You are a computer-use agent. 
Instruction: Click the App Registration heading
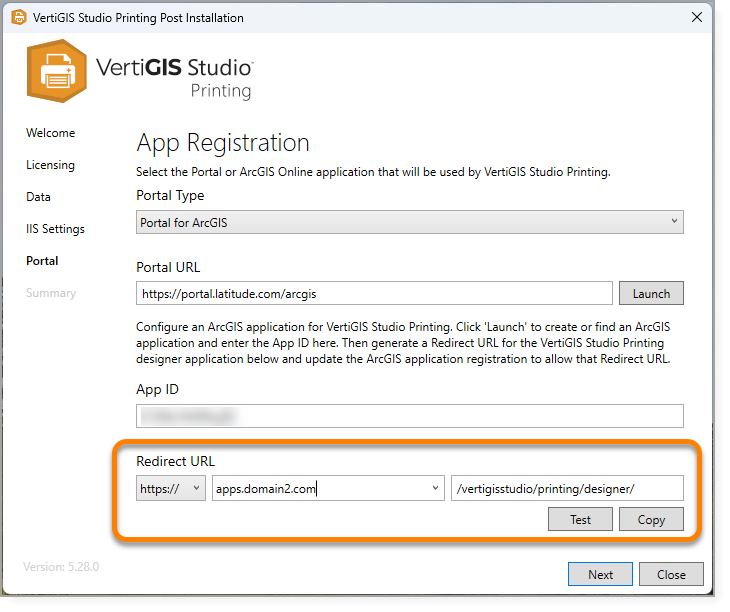[223, 143]
